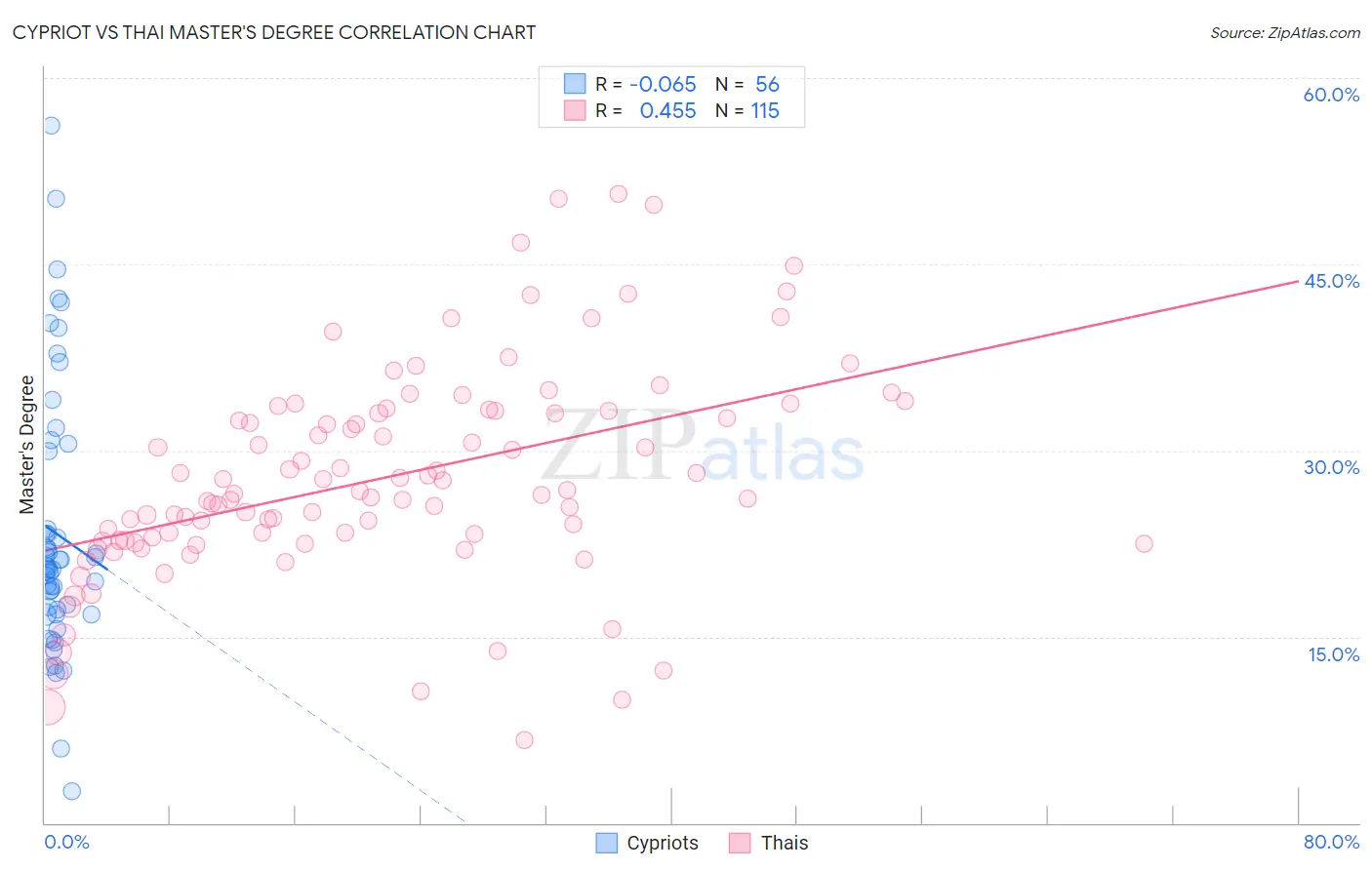Click the blue swatch beside R = -0.065
Image resolution: width=1372 pixels, height=870 pixels.
pos(575,84)
